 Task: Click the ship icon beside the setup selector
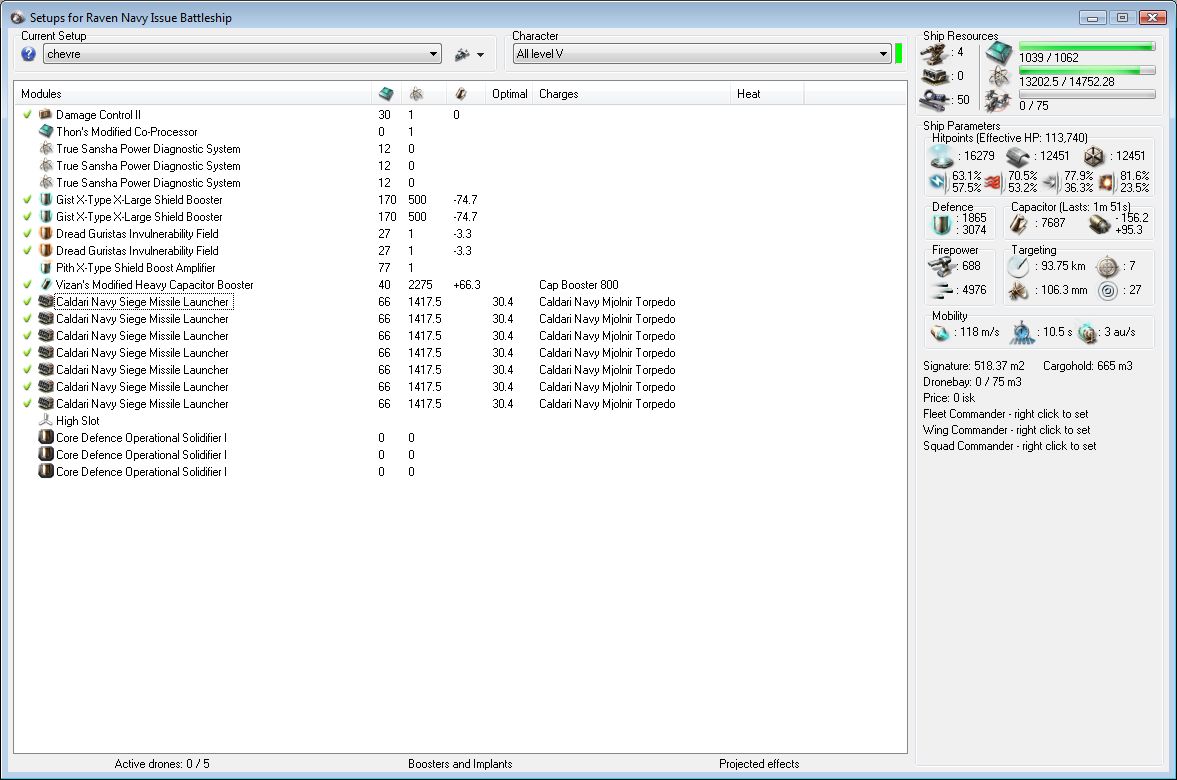pos(462,54)
